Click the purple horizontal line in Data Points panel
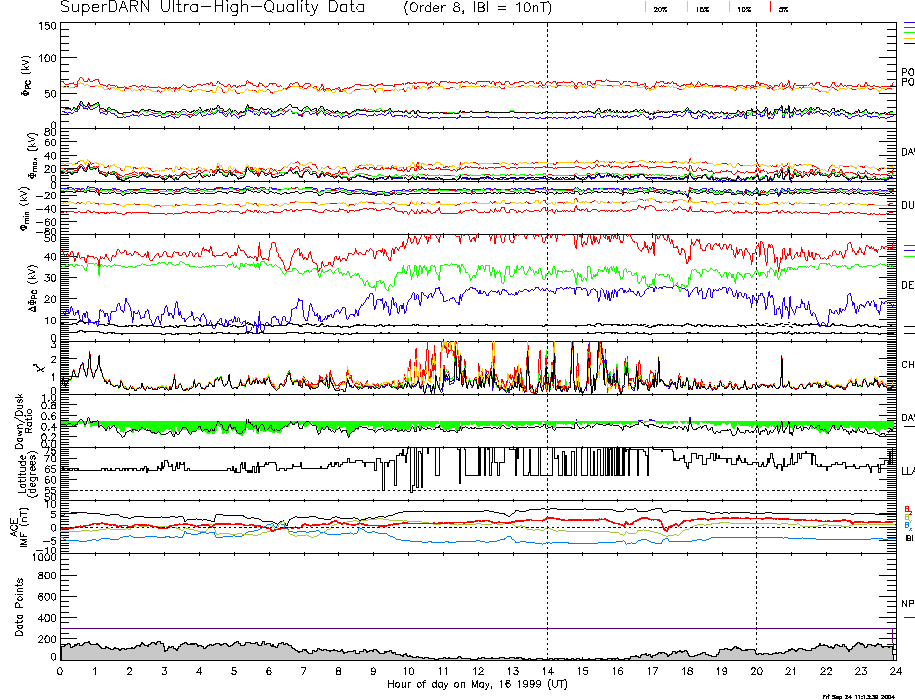The image size is (915, 700). pyautogui.click(x=400, y=629)
